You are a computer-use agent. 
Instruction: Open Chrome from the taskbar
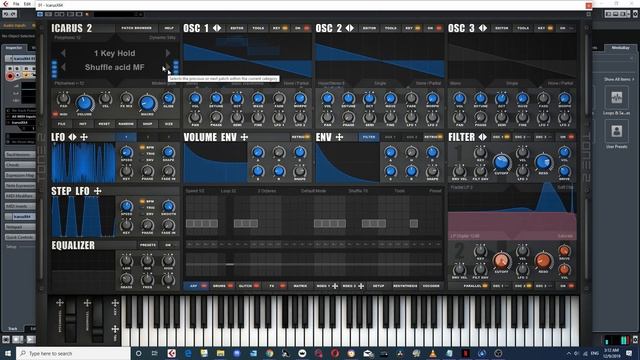(269, 353)
